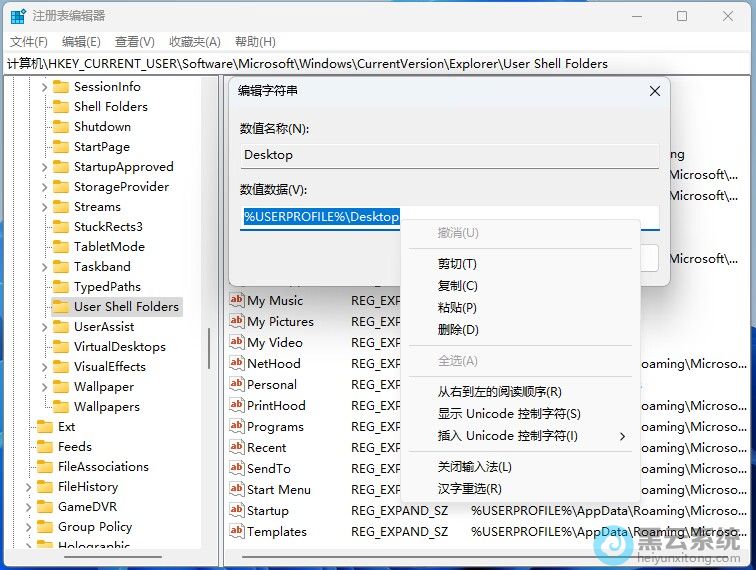Expand the StartupApproved tree node
Image resolution: width=756 pixels, height=570 pixels.
click(44, 167)
